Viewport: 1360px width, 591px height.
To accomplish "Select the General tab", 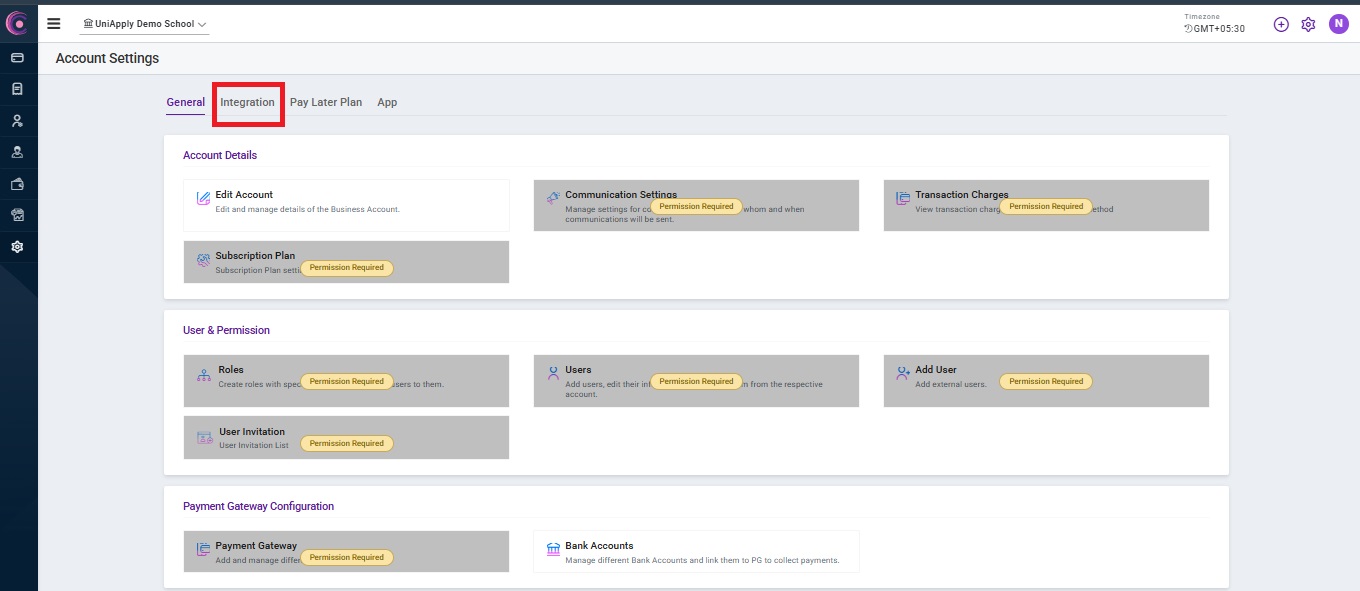I will [x=185, y=102].
